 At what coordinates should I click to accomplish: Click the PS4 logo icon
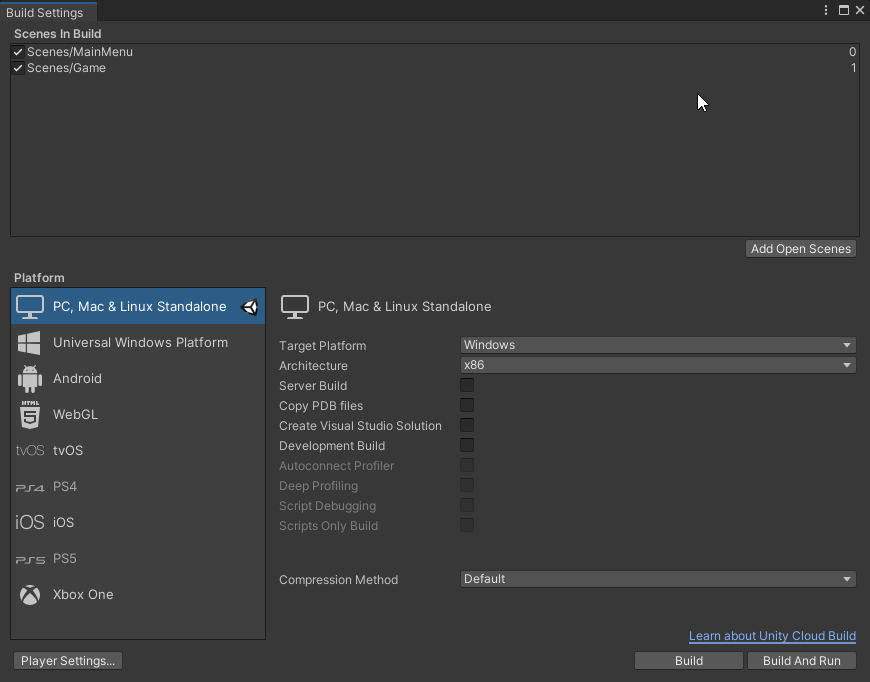(30, 488)
